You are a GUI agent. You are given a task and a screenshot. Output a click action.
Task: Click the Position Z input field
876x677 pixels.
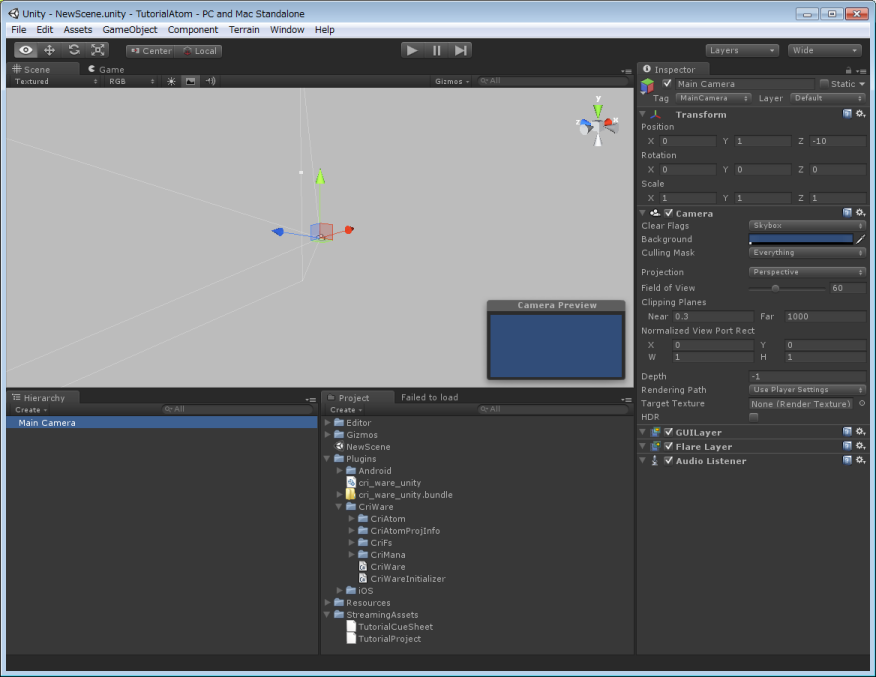(837, 141)
